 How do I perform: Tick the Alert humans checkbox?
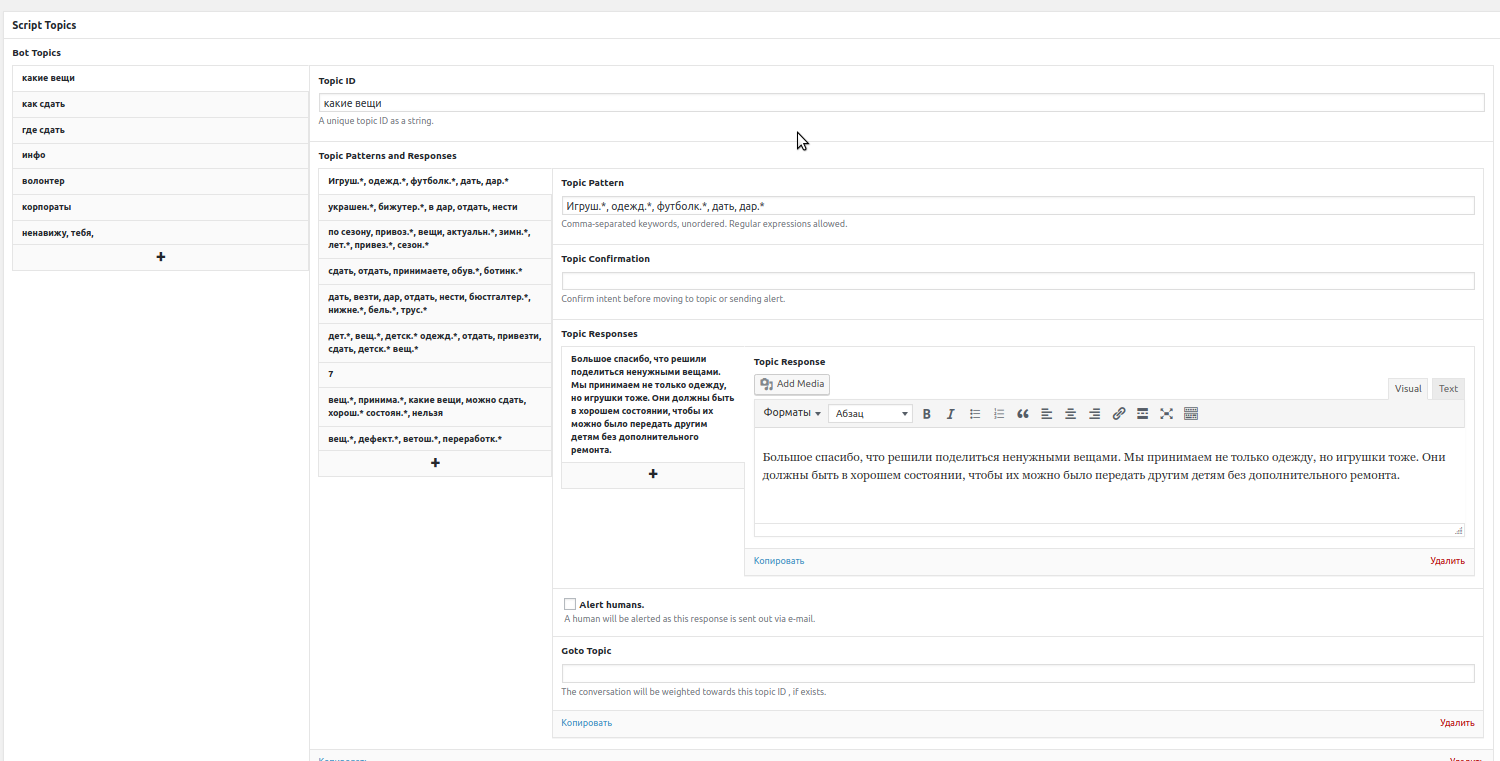570,604
